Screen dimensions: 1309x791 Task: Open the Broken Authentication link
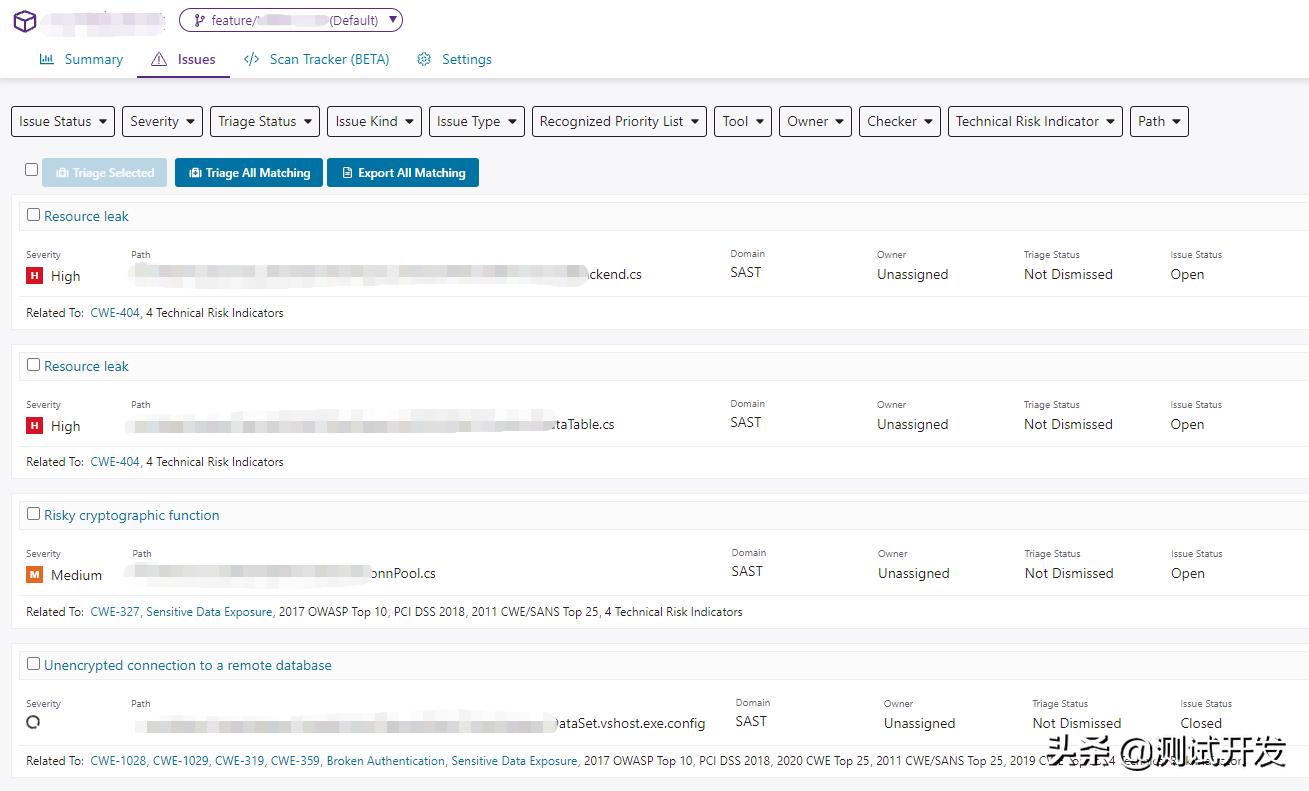tap(386, 761)
